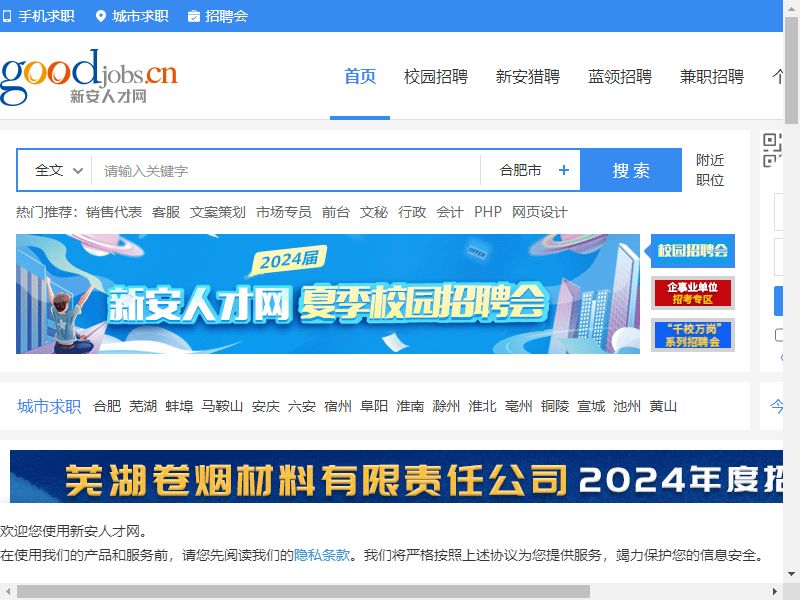
Task: Select the city 淮北
Action: coord(482,407)
